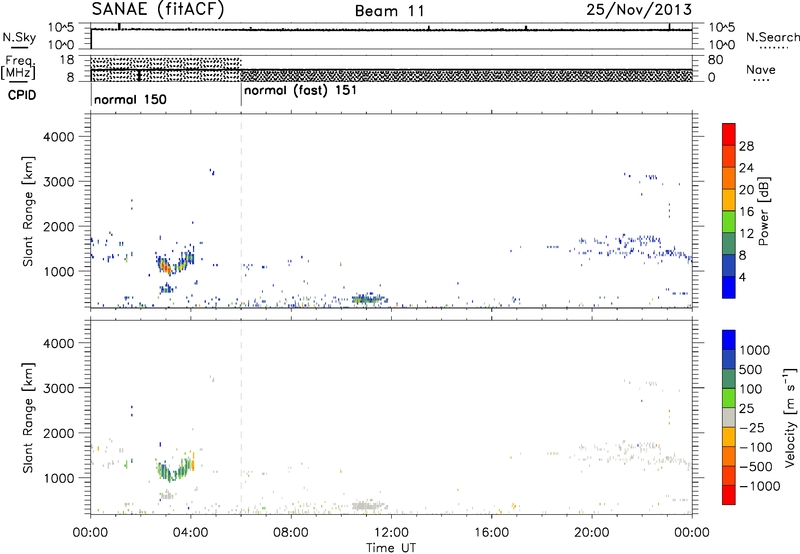Click the 'normal (fast) 151' CPID annotation
800x554 pixels.
pos(300,91)
